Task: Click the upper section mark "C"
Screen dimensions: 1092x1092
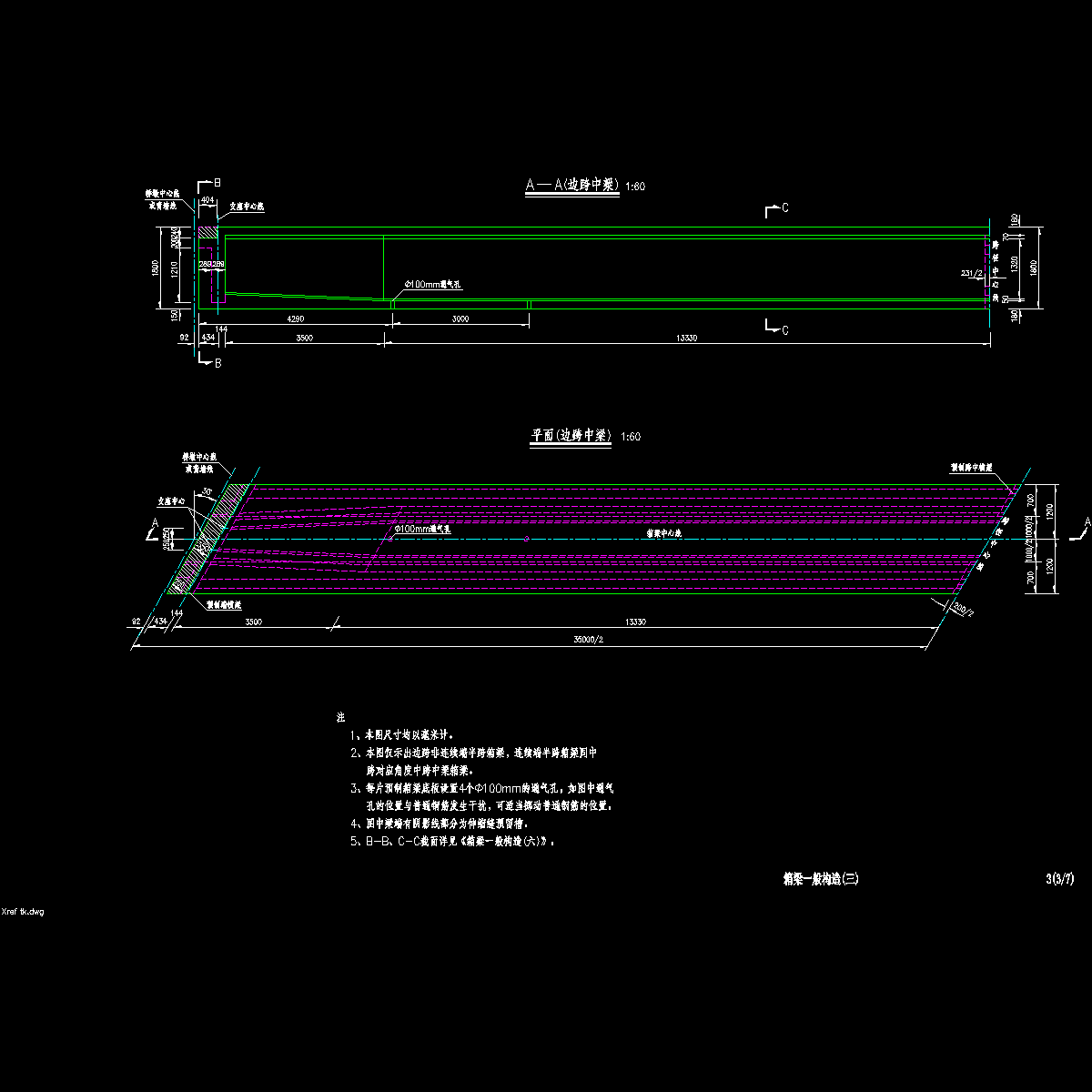Action: [x=784, y=208]
